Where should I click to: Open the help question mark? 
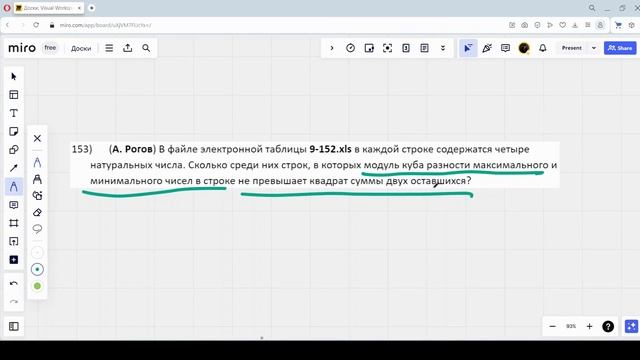click(608, 326)
